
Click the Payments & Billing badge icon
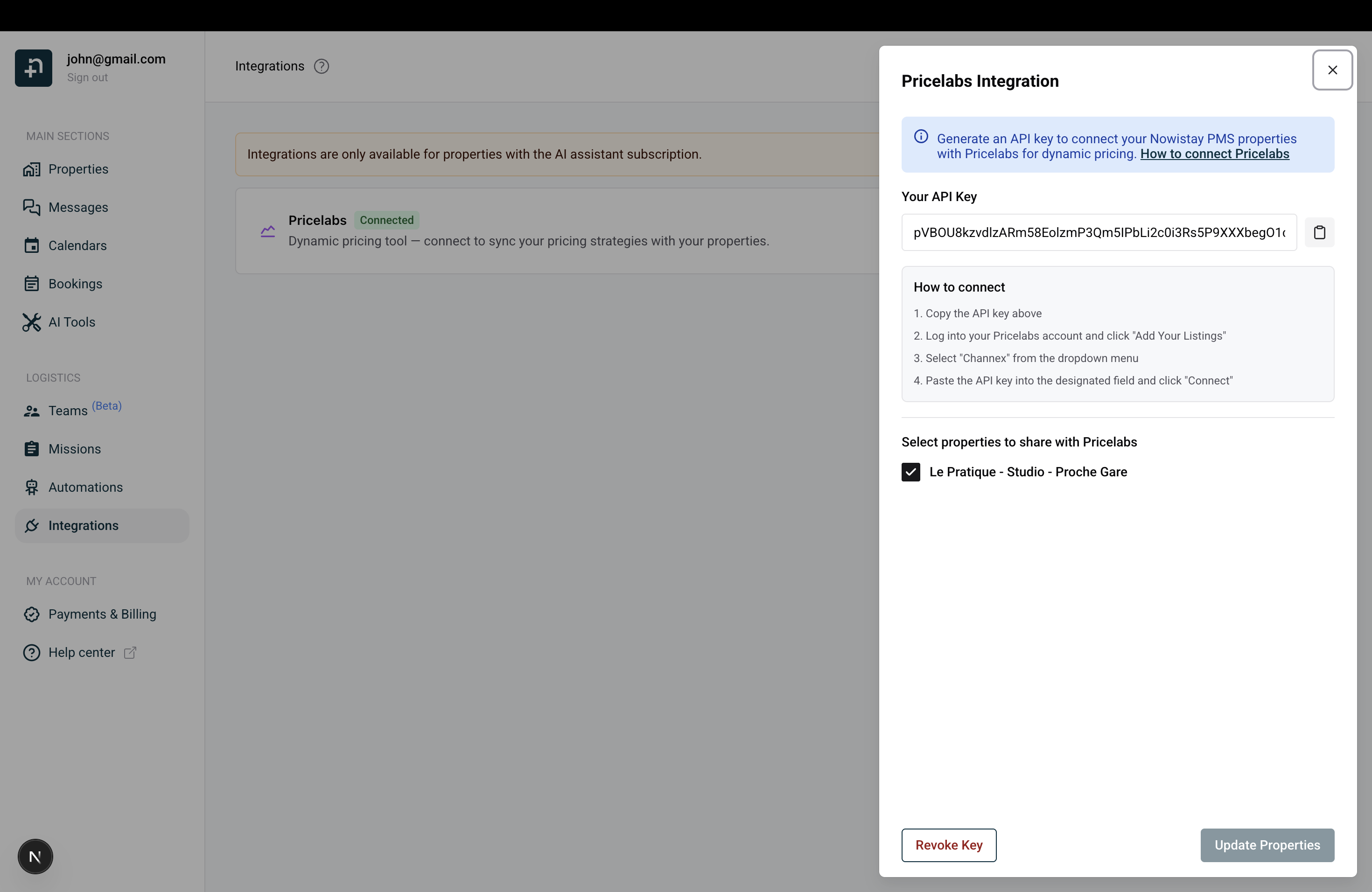coord(32,614)
